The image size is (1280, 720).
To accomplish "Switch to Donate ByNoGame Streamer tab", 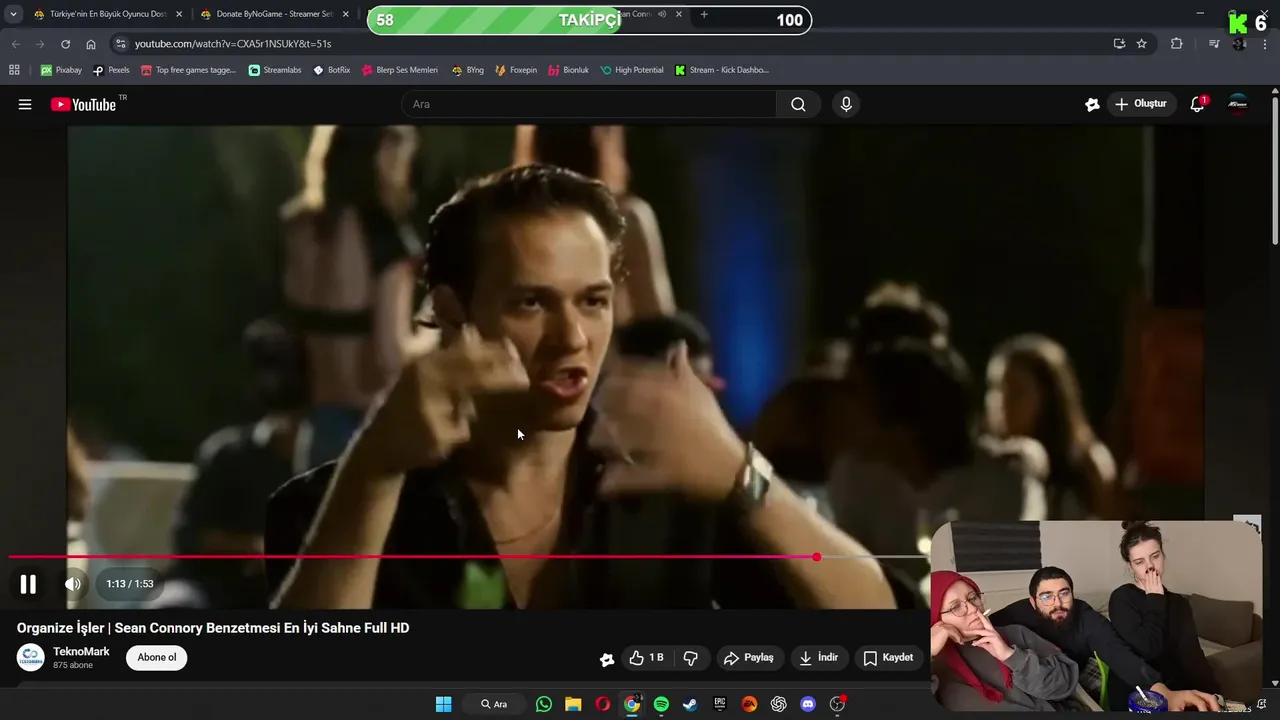I will pyautogui.click(x=275, y=14).
